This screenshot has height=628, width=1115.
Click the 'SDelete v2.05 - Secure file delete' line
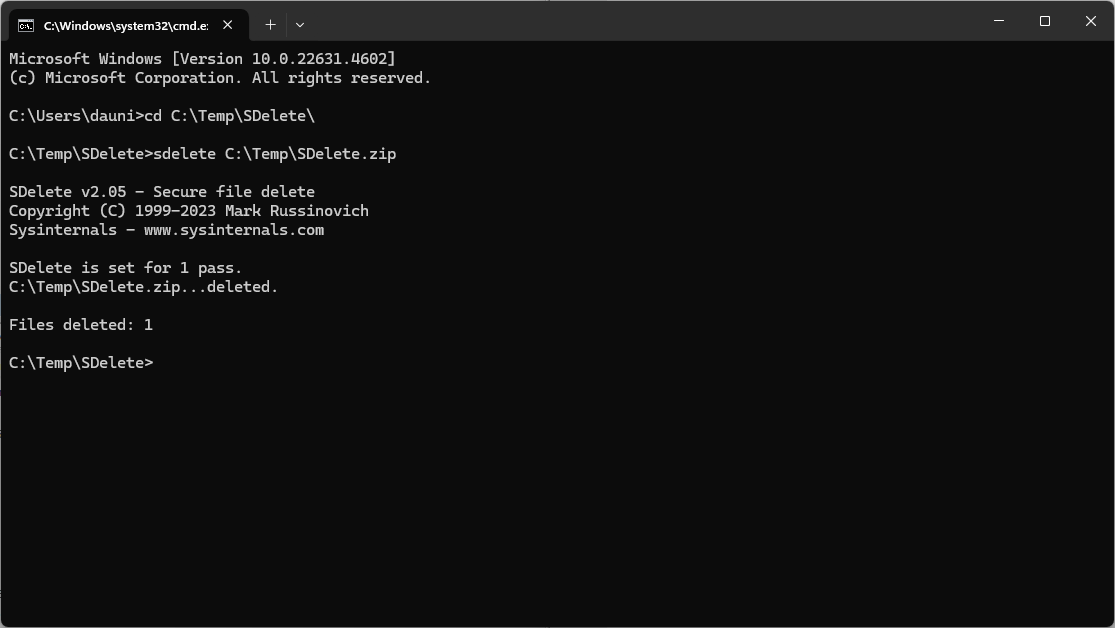coord(162,192)
